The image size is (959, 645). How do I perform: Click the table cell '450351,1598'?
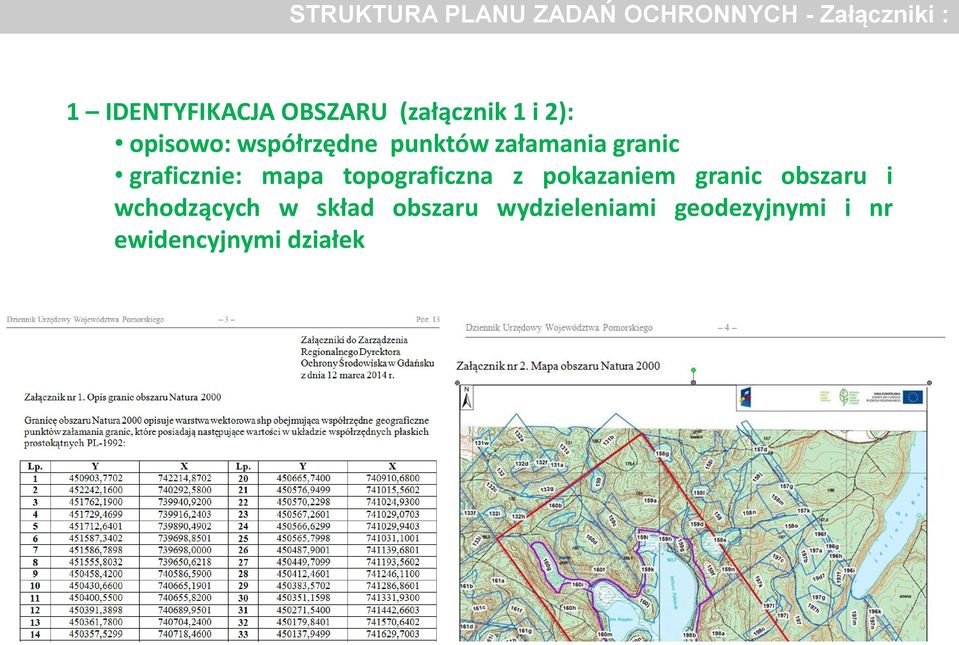(303, 598)
